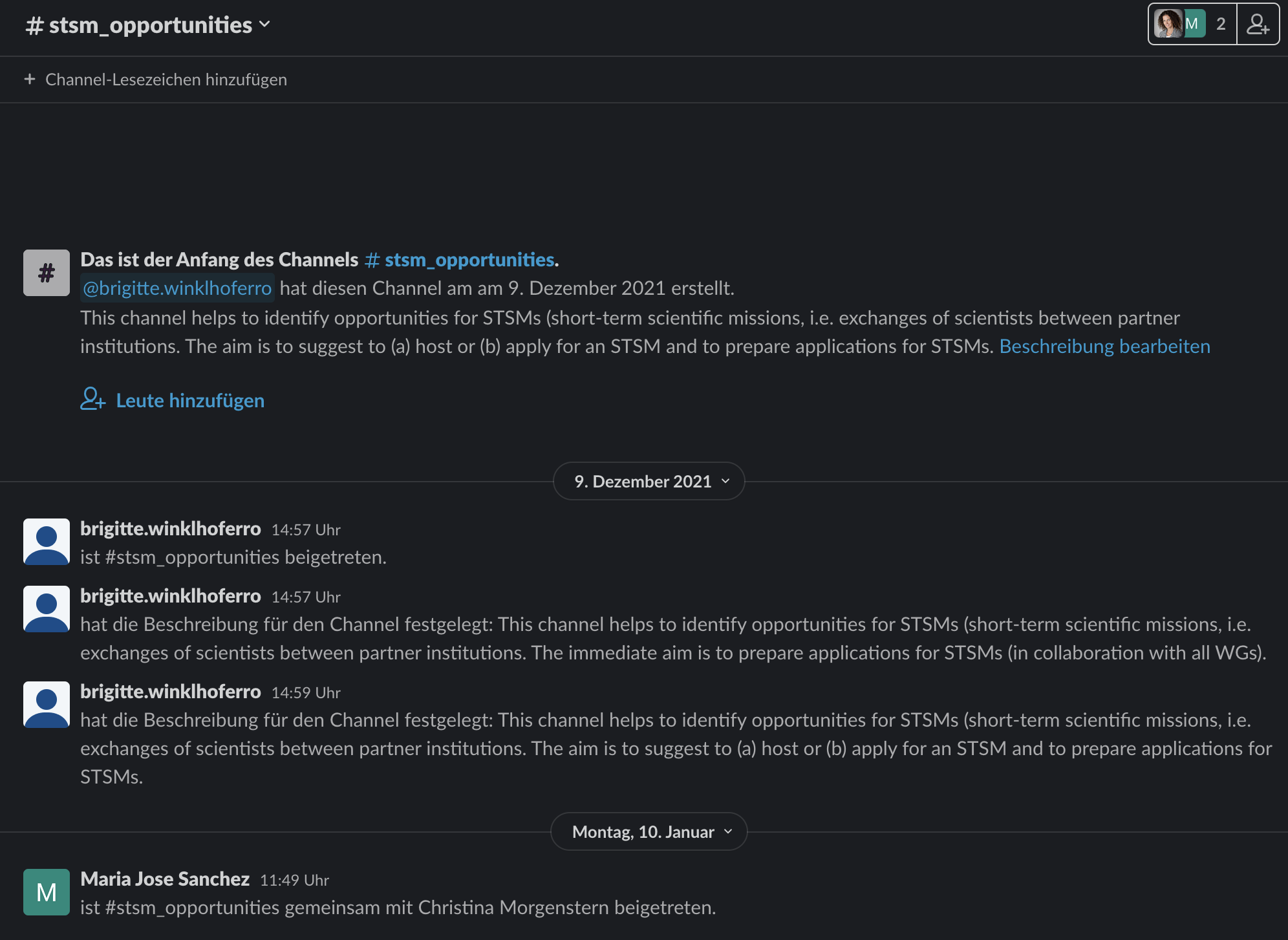
Task: Click first brigitte.winklhoferro default avatar
Action: pos(47,542)
